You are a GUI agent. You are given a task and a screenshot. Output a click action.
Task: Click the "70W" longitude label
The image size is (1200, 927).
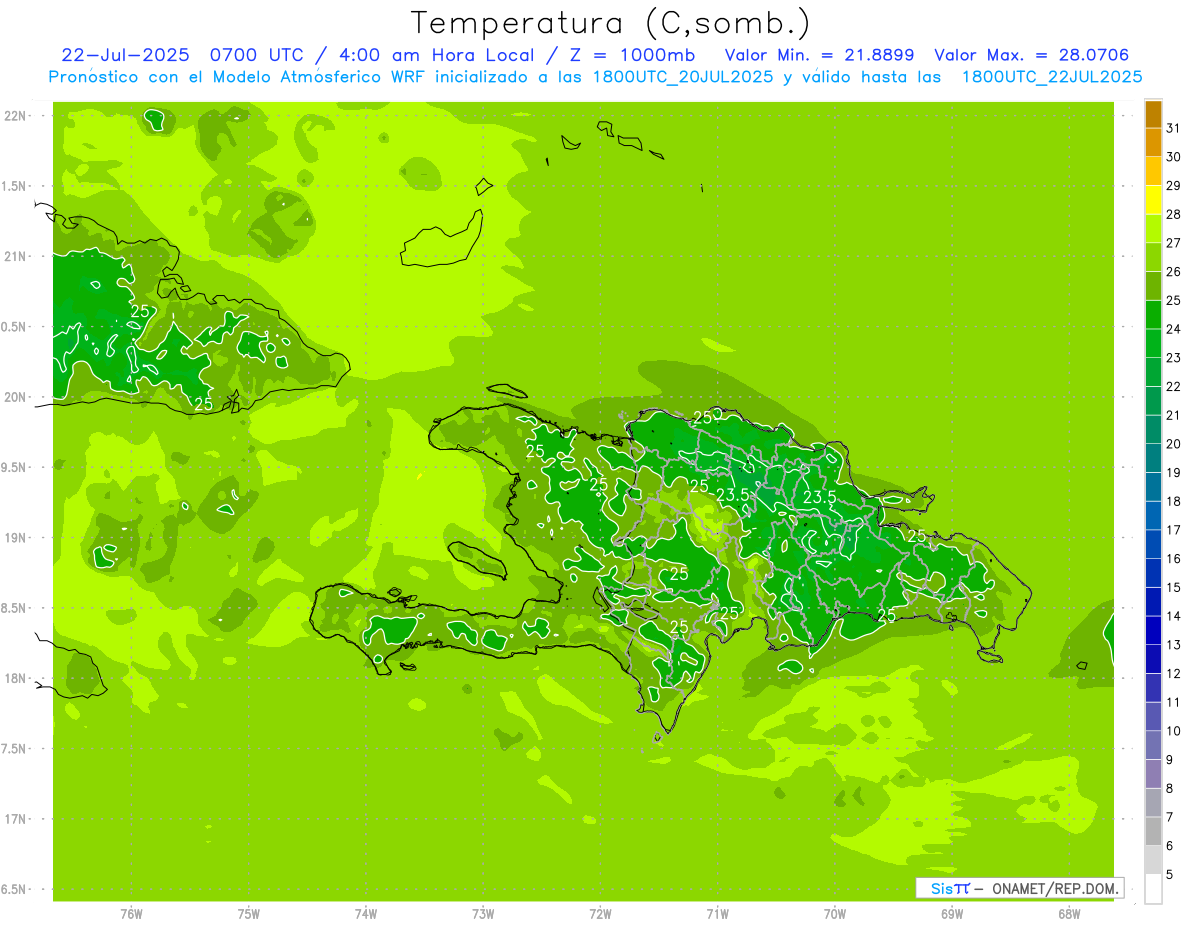click(x=835, y=913)
